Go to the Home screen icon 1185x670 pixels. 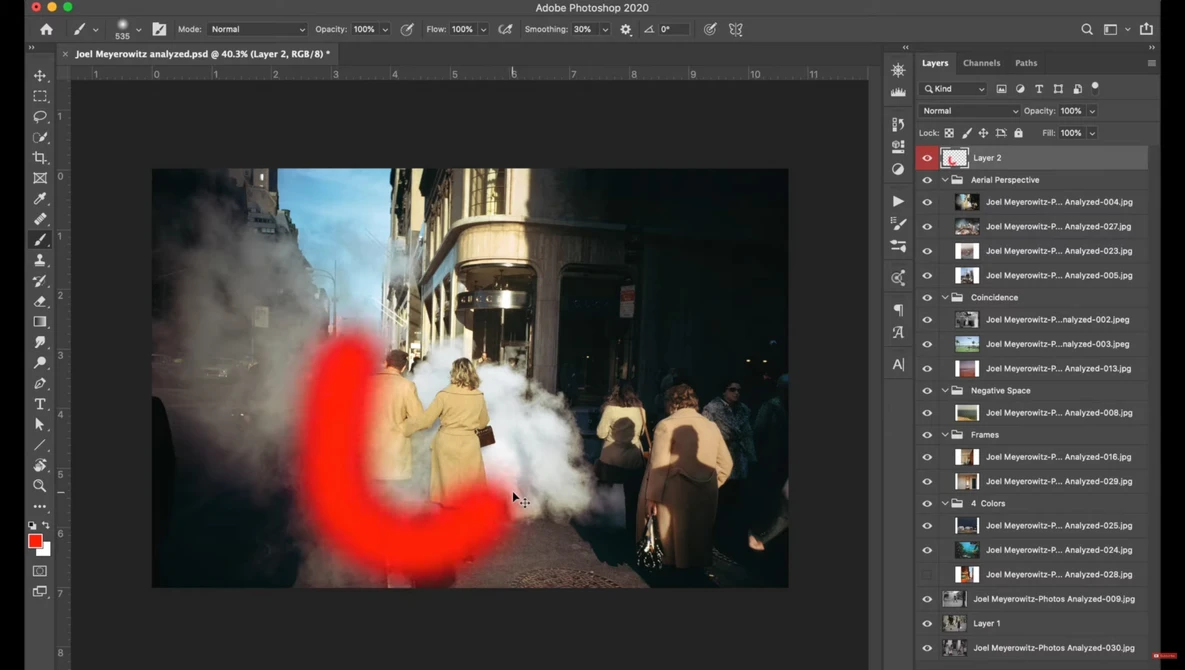[x=46, y=29]
